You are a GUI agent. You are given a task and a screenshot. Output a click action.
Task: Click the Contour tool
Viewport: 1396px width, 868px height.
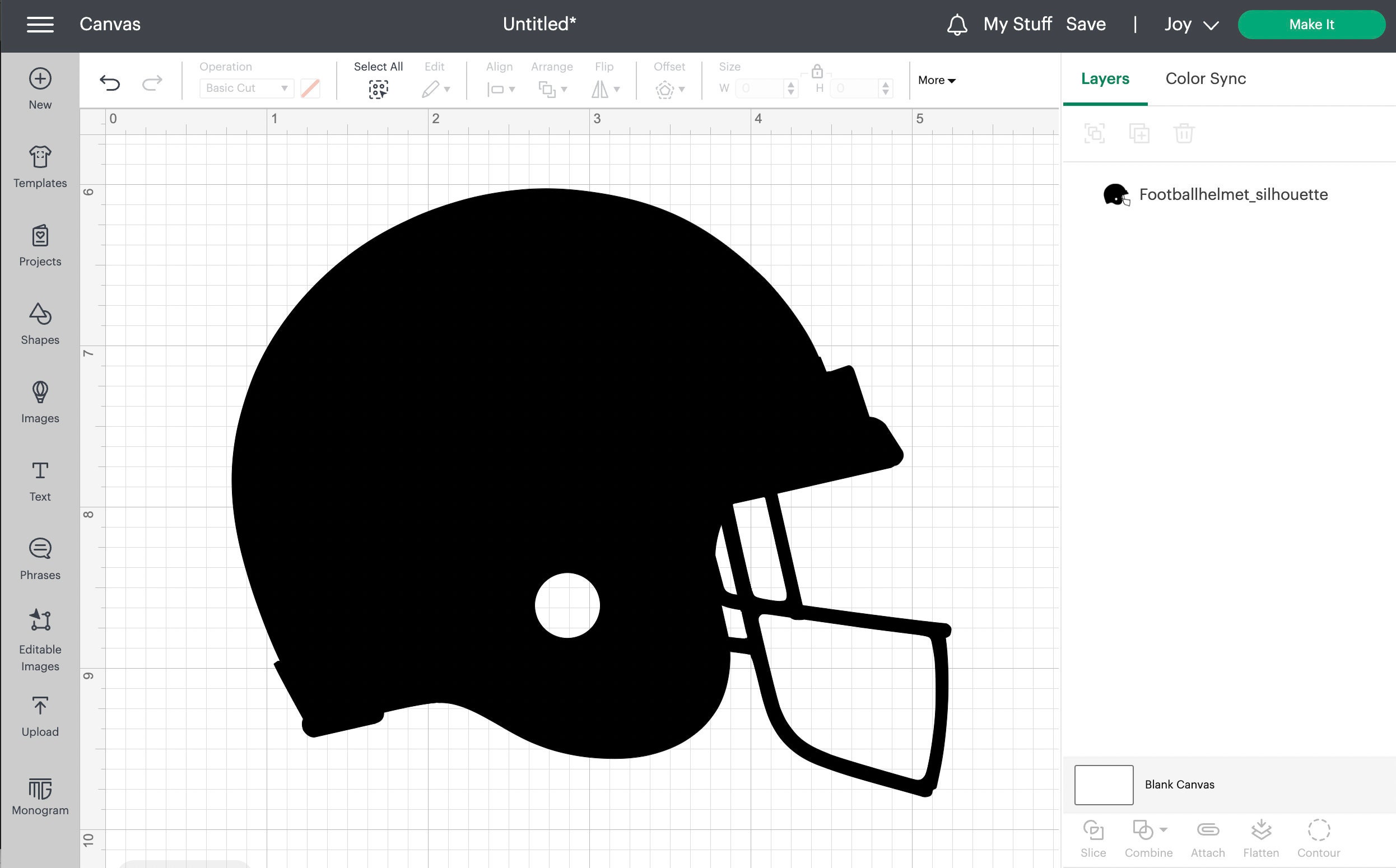(x=1319, y=838)
